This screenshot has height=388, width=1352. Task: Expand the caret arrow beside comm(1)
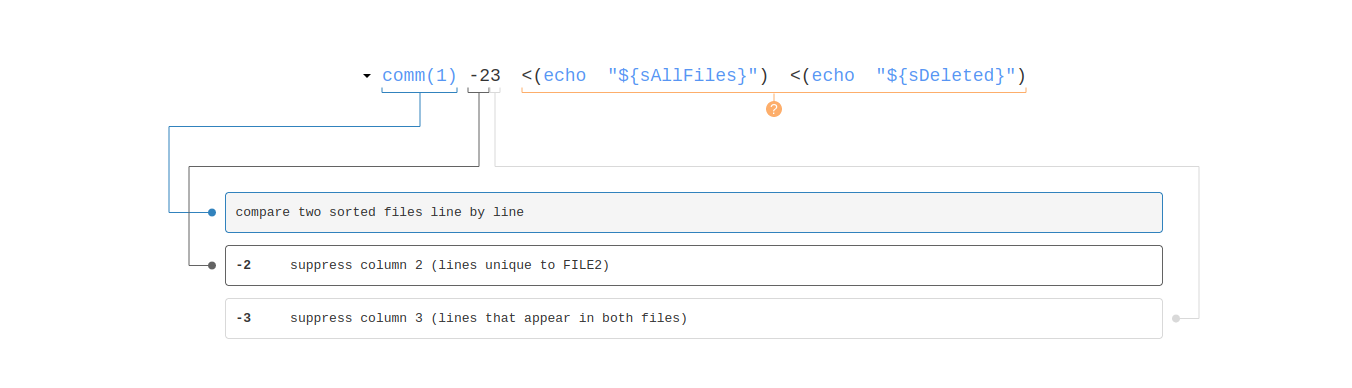click(x=367, y=76)
